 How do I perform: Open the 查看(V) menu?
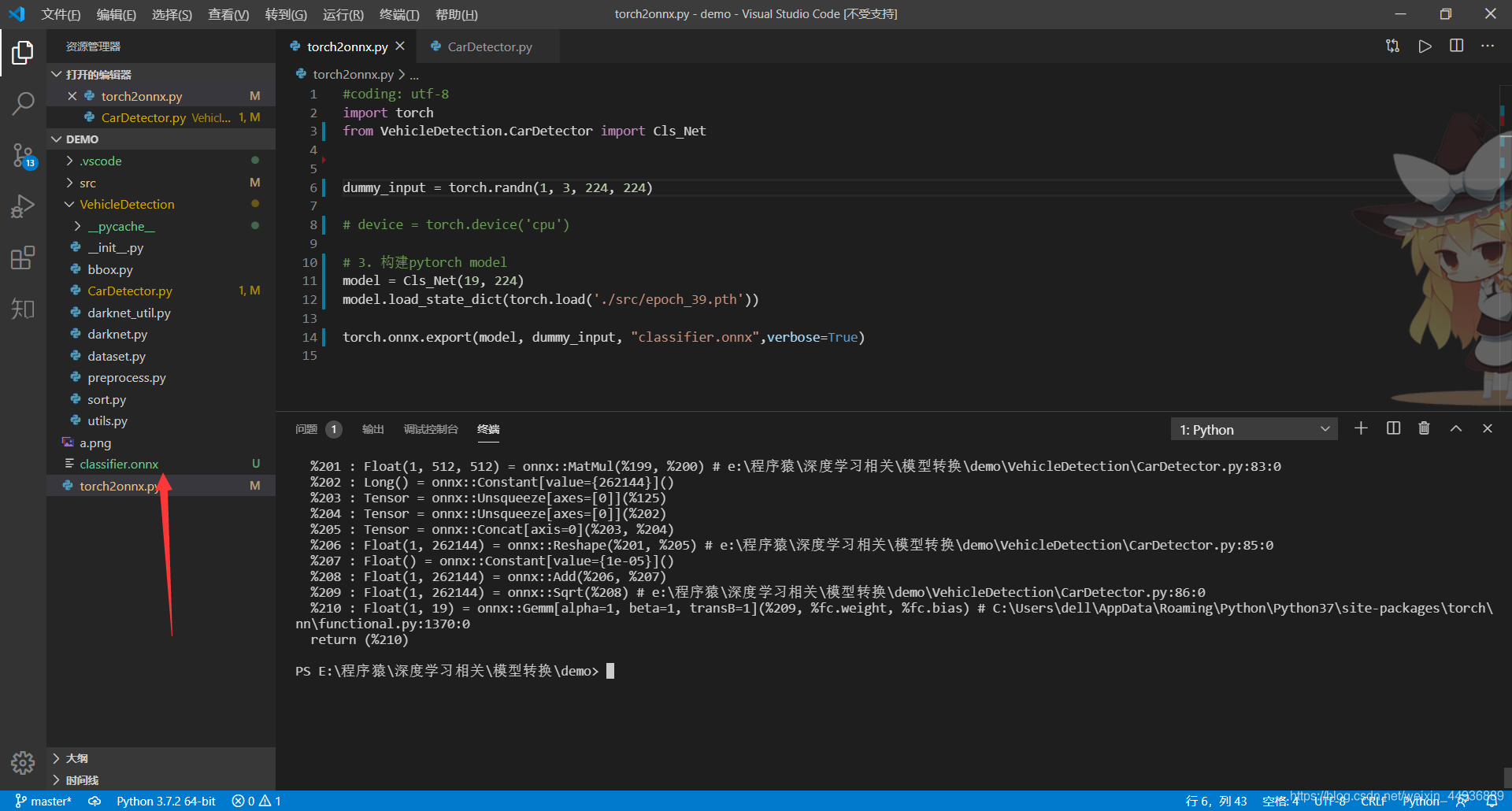tap(228, 14)
